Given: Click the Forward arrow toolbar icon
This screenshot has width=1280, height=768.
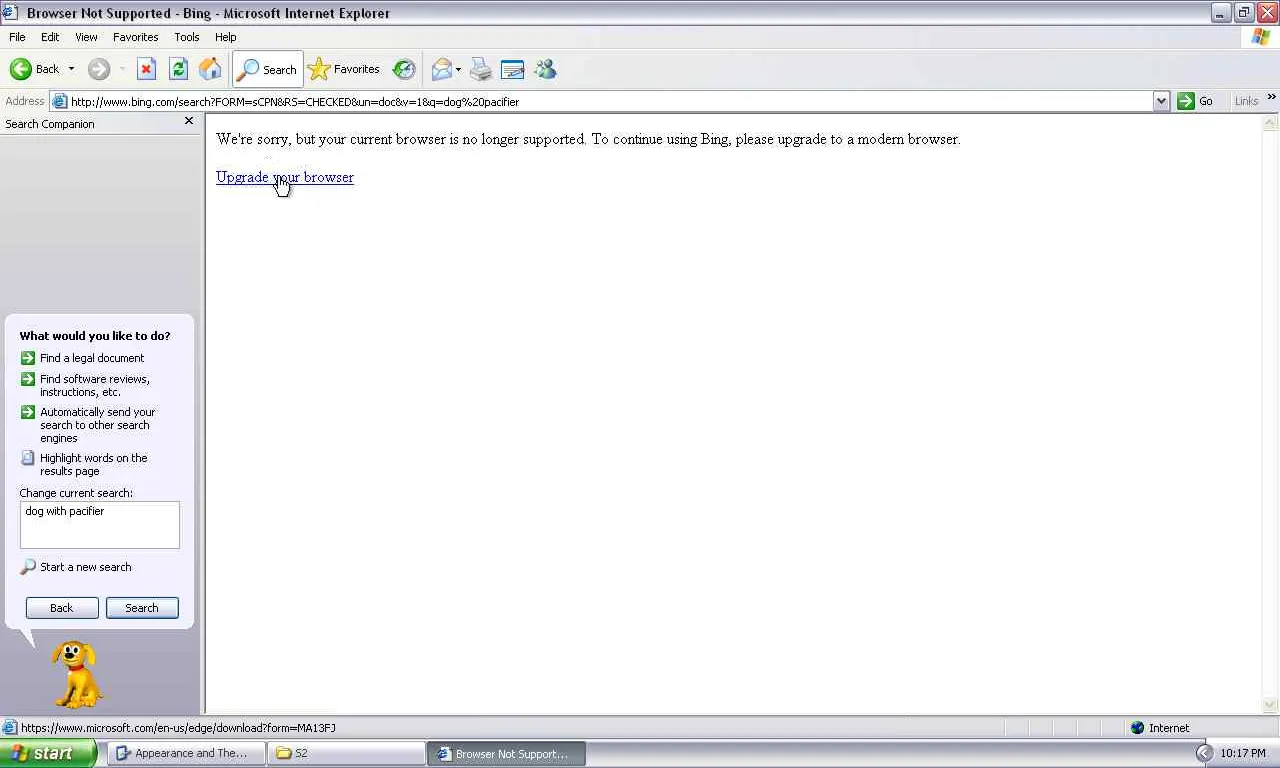Looking at the screenshot, I should [98, 69].
